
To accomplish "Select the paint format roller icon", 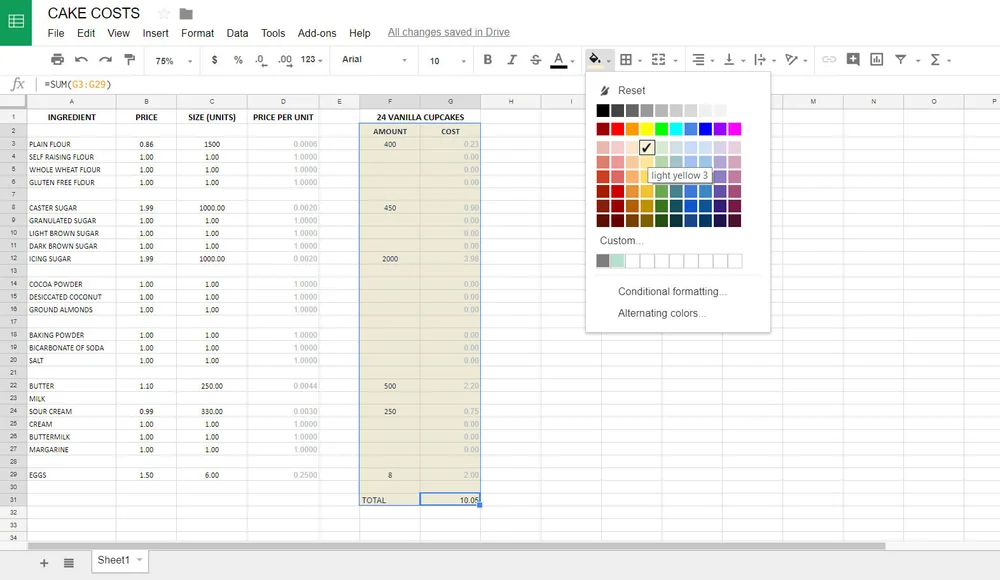I will 129,59.
